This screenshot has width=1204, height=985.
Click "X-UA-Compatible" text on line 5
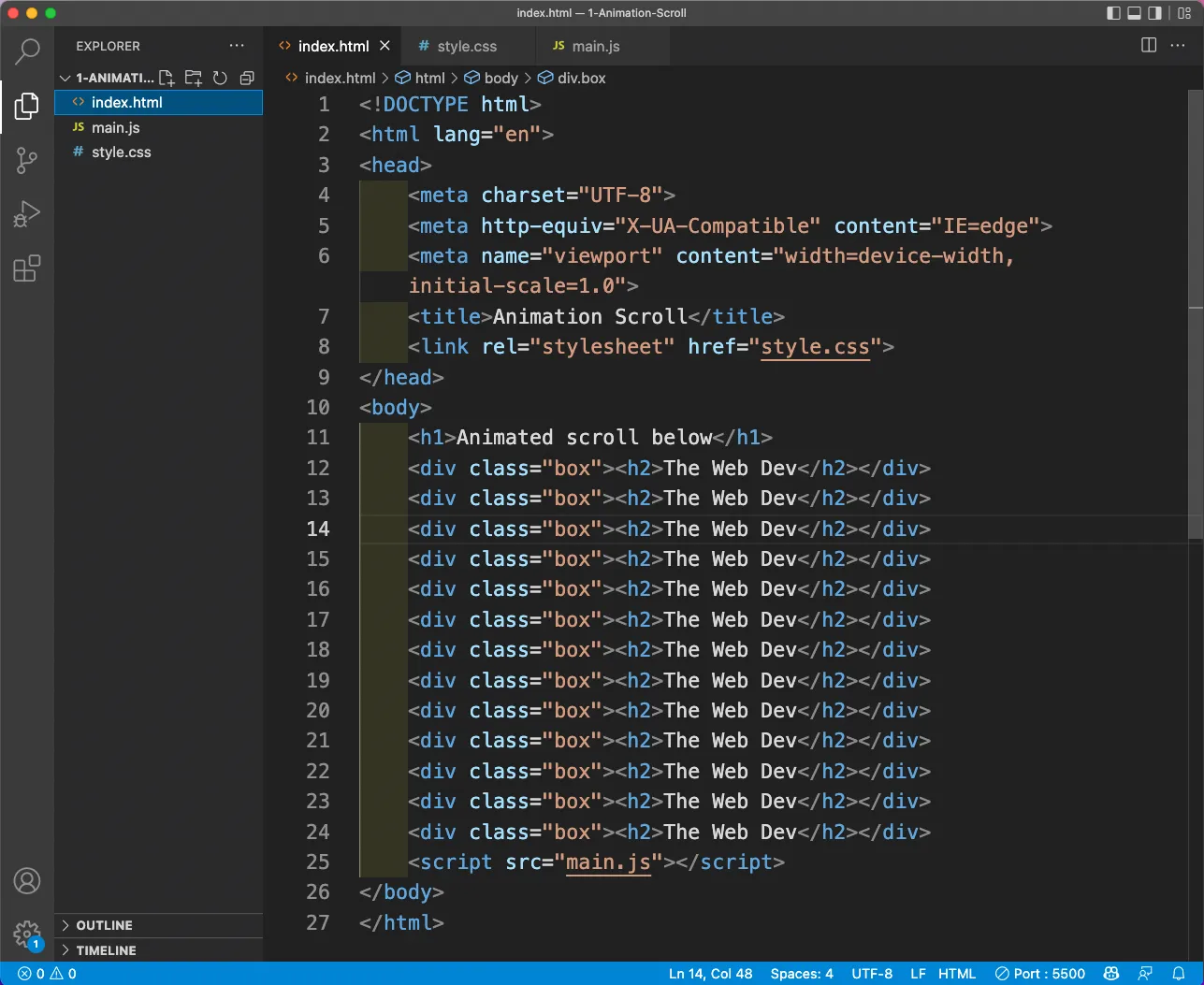(x=718, y=225)
